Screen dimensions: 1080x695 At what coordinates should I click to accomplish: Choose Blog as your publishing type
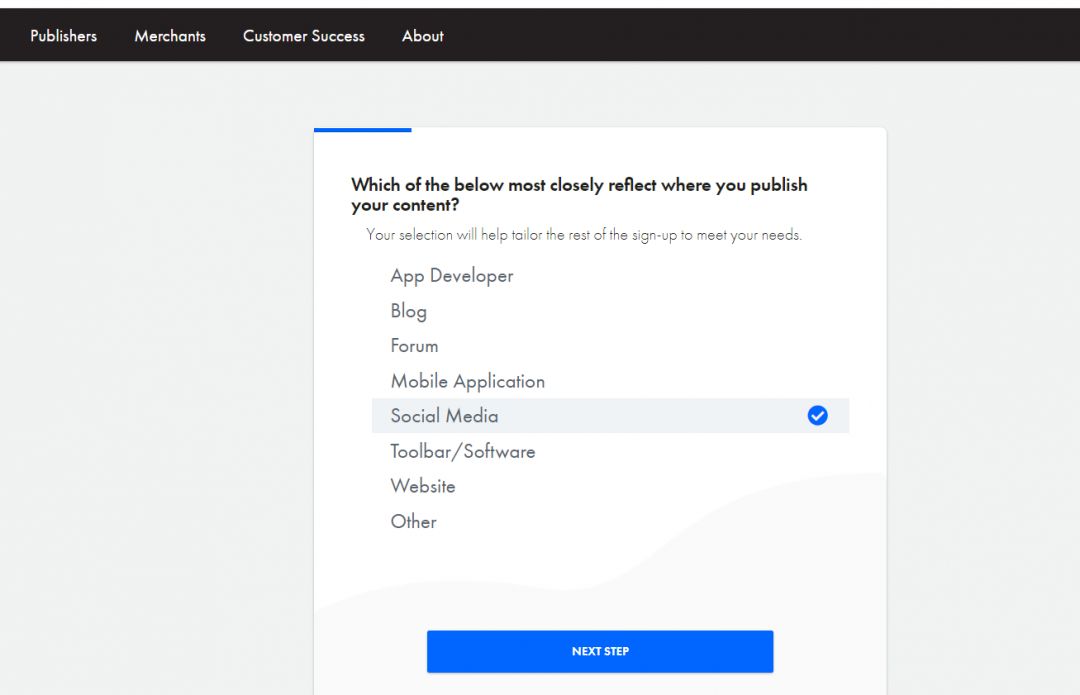click(409, 311)
